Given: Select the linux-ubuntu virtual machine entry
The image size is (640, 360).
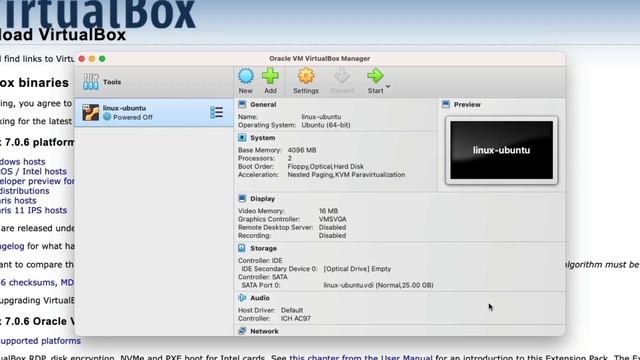Looking at the screenshot, I should [154, 113].
